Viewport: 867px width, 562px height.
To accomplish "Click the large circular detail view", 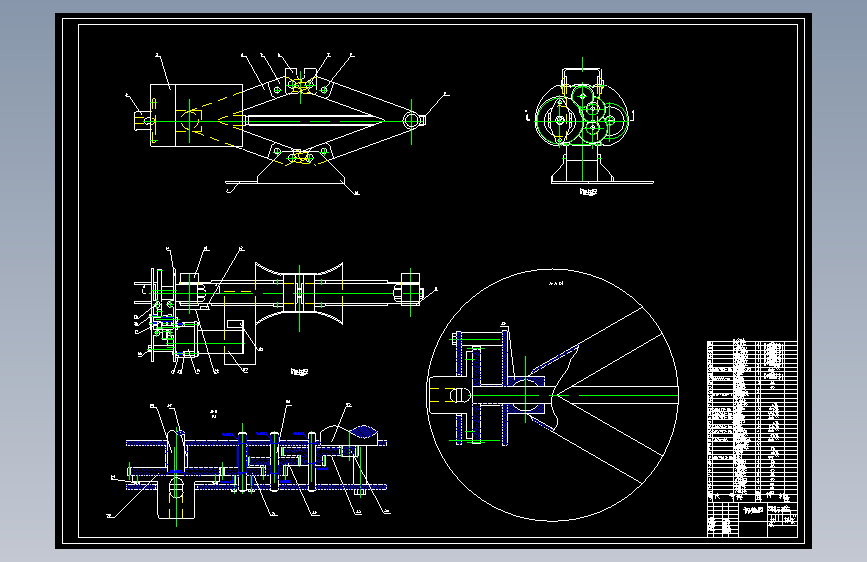I will (553, 395).
